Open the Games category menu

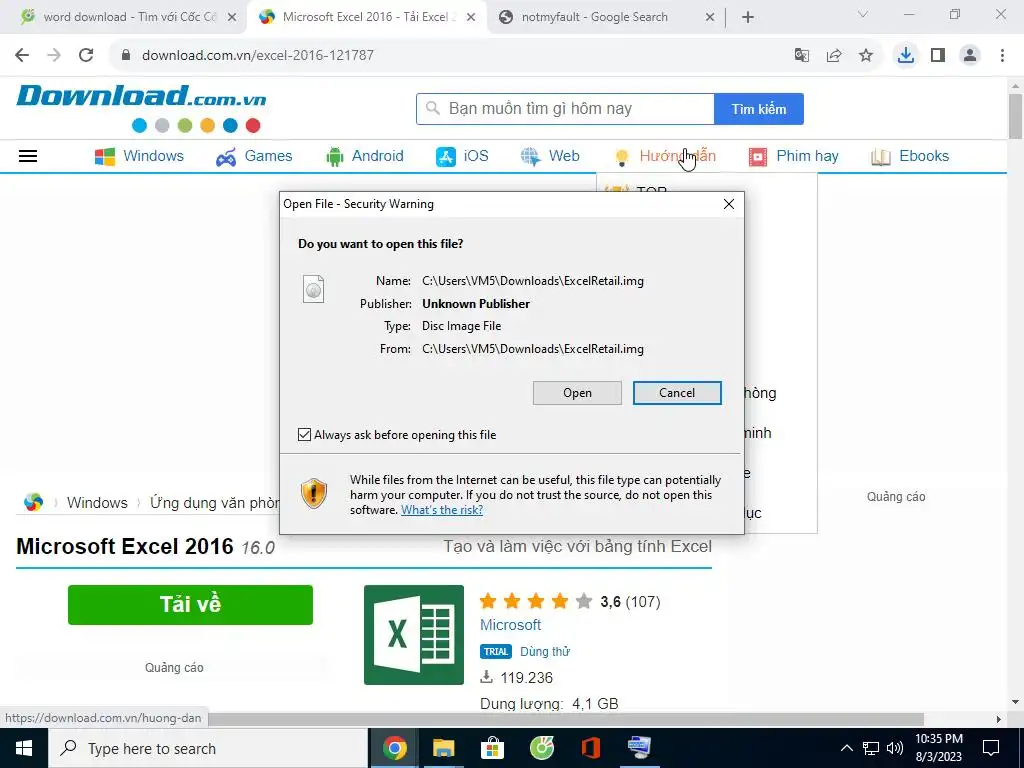pos(254,156)
